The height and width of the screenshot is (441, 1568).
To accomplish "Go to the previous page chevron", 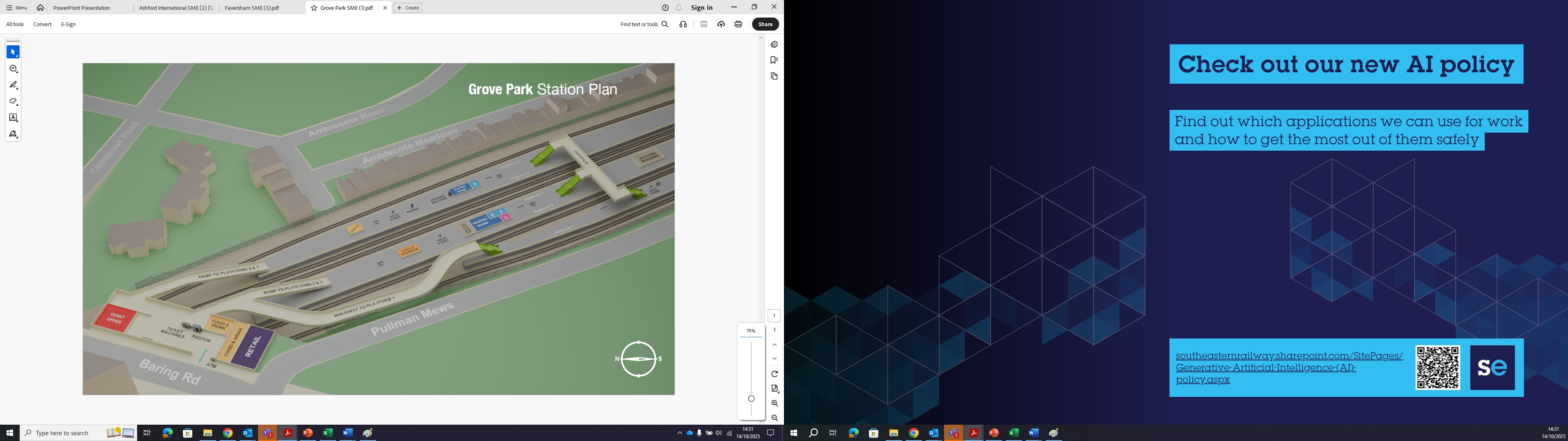I will point(774,345).
